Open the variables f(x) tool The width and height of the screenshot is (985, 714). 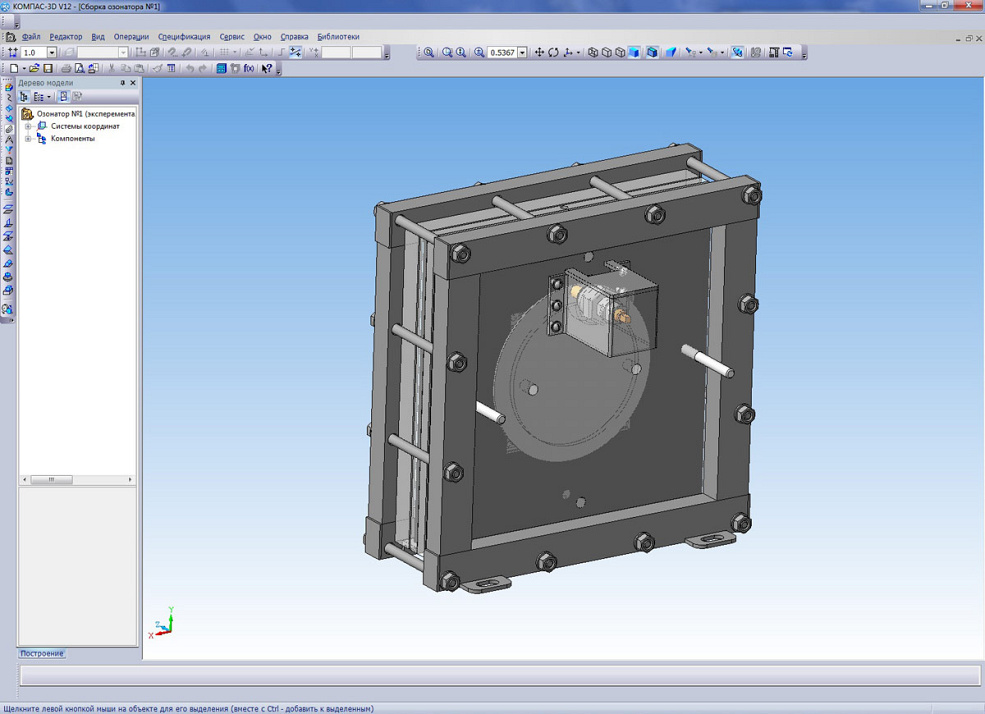coord(249,69)
